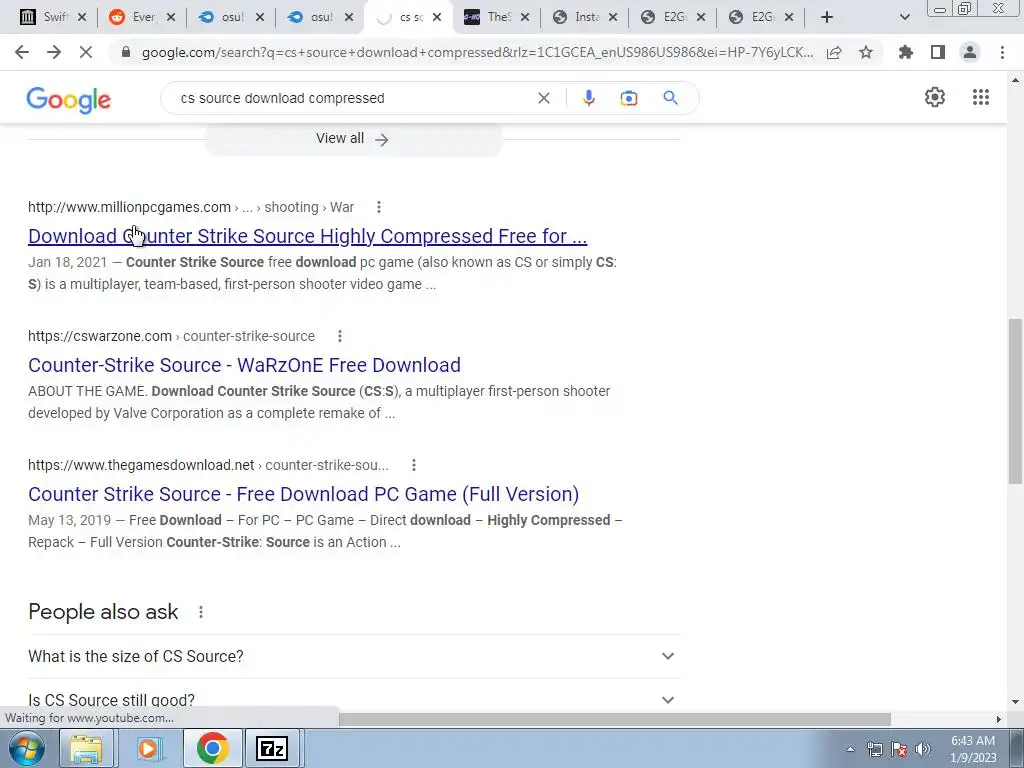Click the scroll right arrow
Image resolution: width=1024 pixels, height=768 pixels.
tap(999, 719)
